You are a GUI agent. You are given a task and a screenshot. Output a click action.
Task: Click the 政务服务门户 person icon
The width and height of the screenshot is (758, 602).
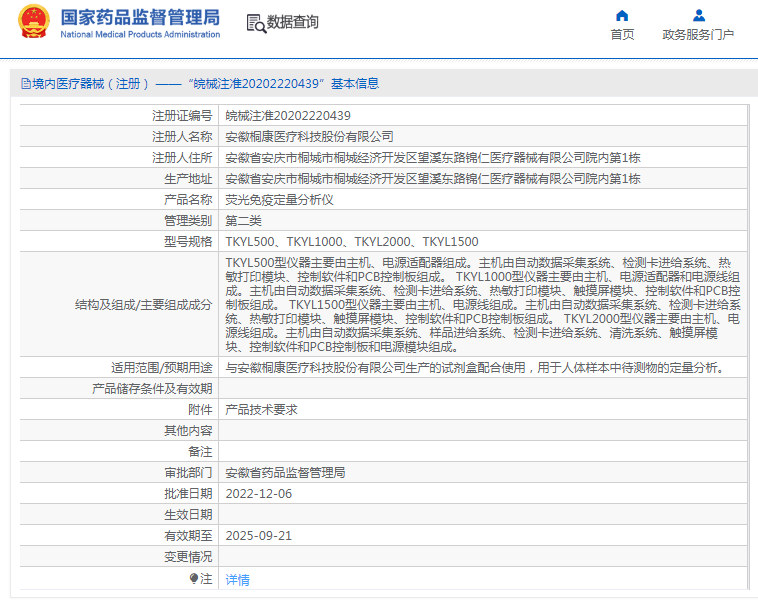(698, 15)
